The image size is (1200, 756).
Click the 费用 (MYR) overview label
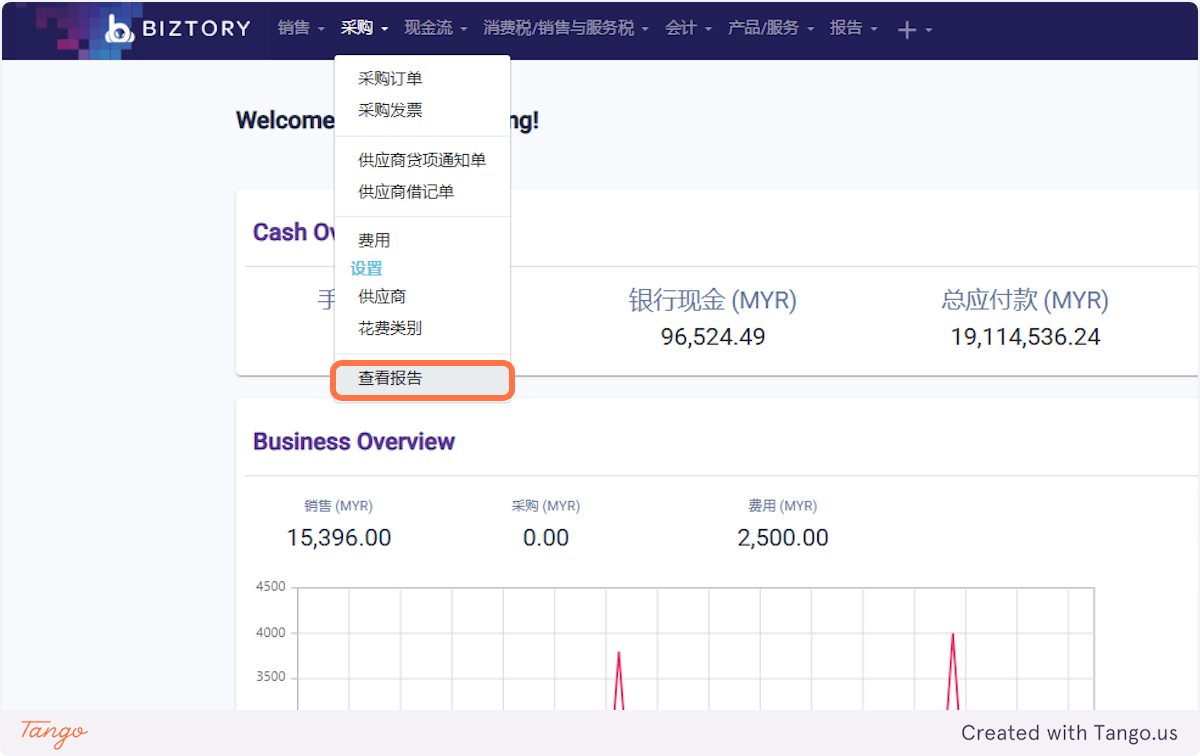click(x=783, y=507)
